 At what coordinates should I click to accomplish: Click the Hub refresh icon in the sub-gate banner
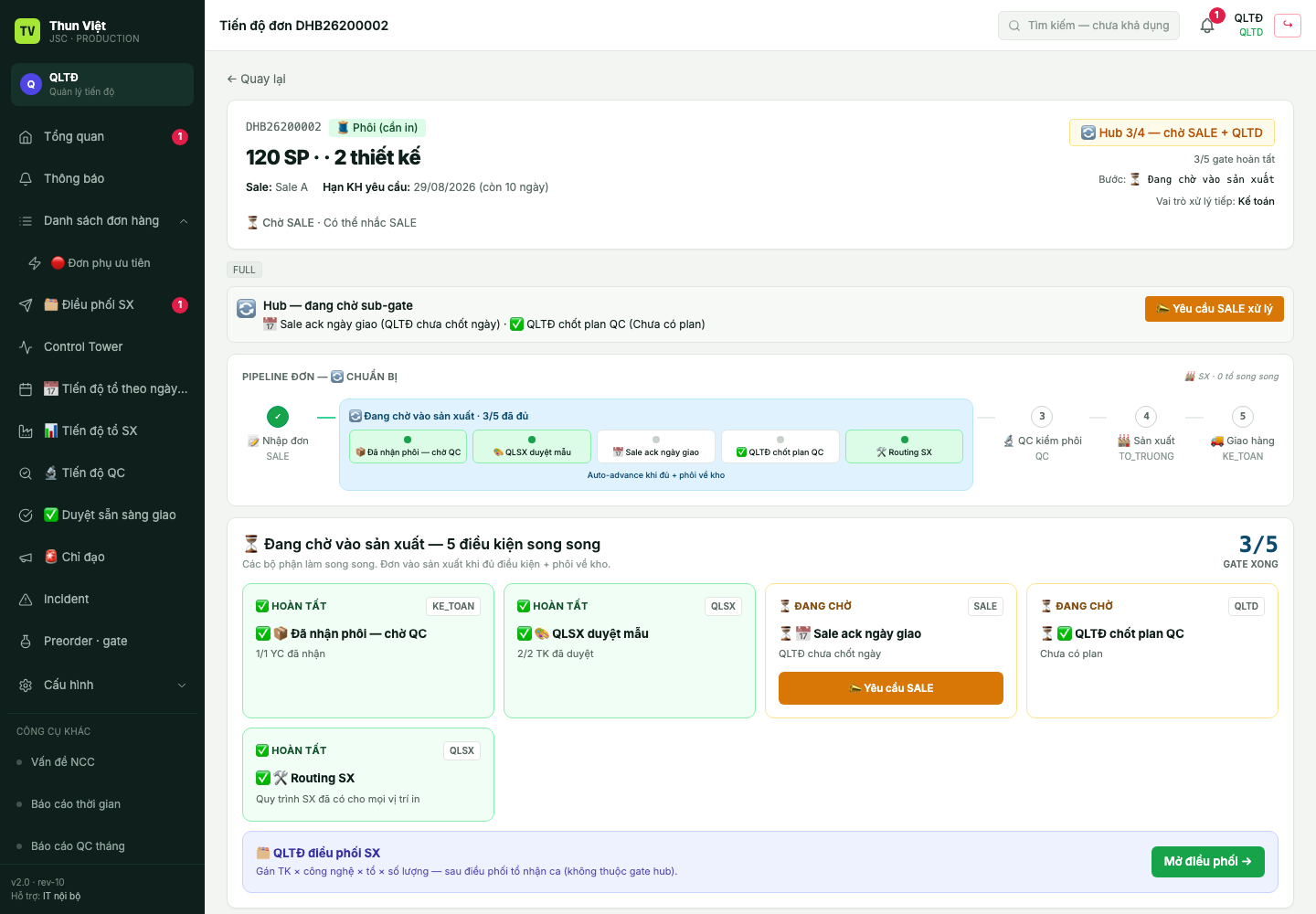[247, 309]
